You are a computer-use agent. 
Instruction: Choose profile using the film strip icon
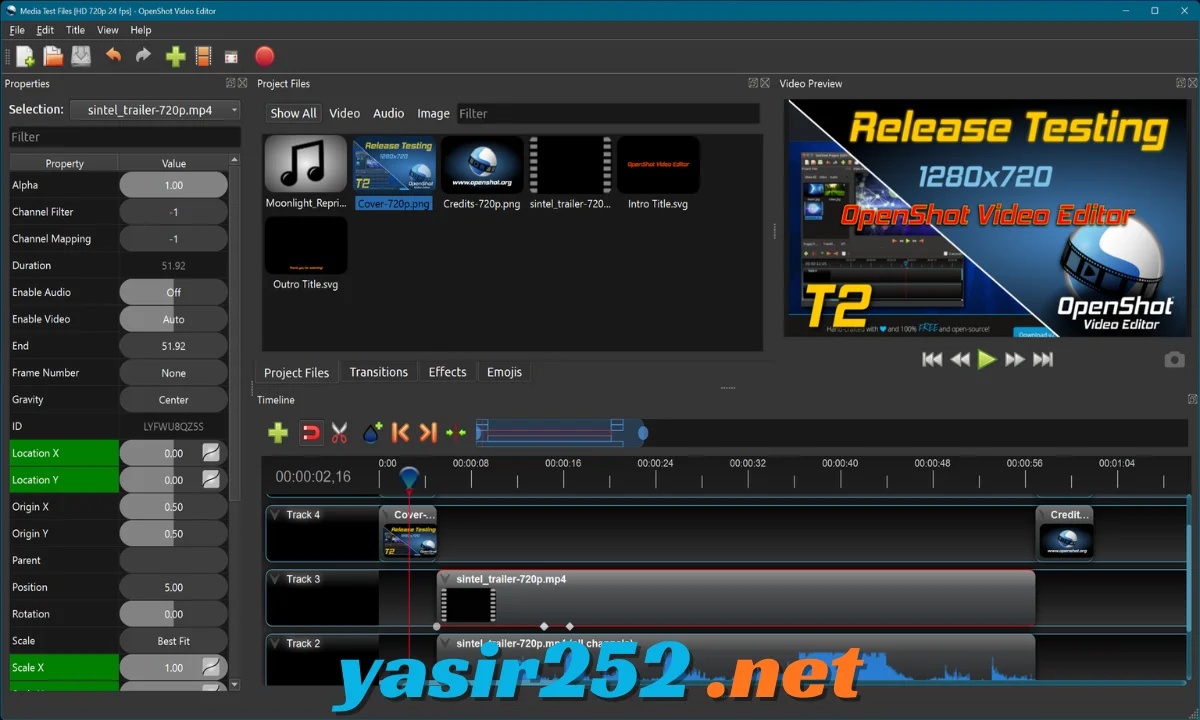203,57
